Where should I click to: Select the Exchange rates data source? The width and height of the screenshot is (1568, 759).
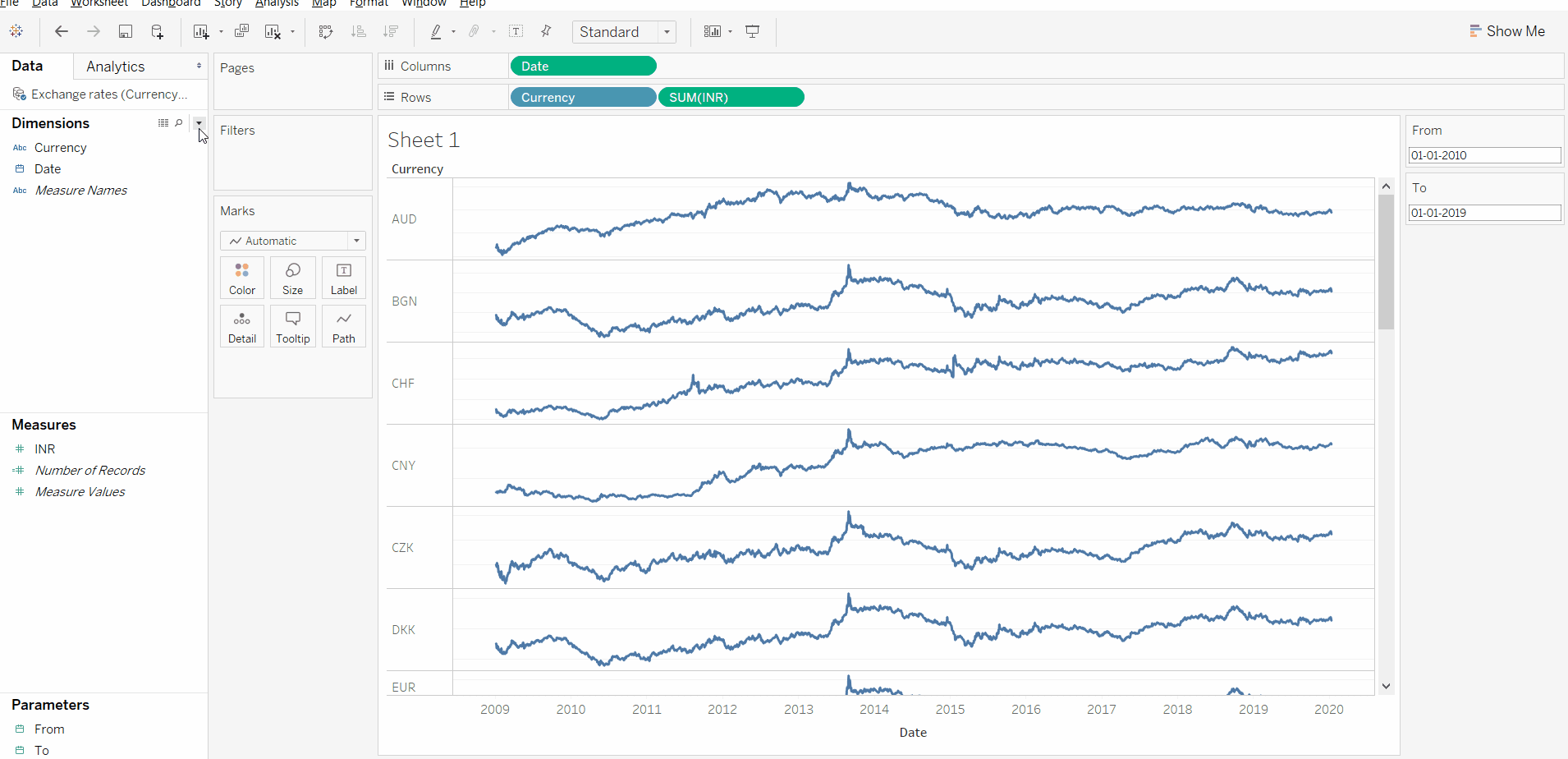[101, 94]
